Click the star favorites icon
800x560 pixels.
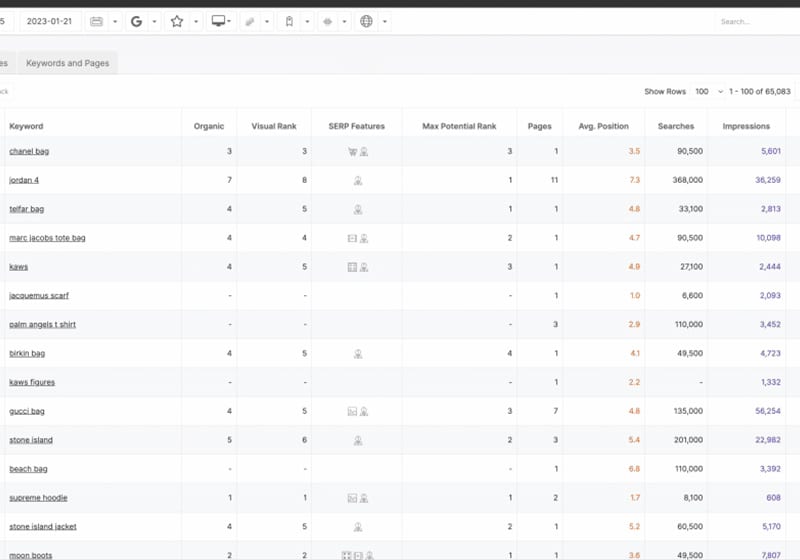pos(177,21)
